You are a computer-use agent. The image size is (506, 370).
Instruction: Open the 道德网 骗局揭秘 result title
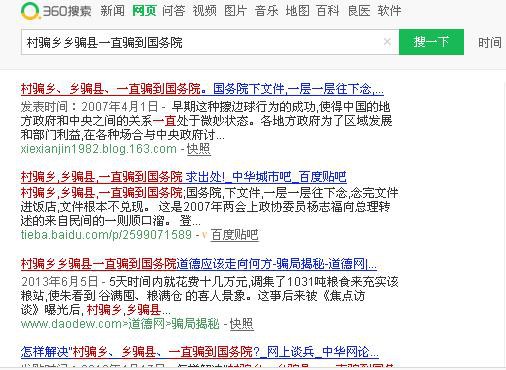pos(199,264)
